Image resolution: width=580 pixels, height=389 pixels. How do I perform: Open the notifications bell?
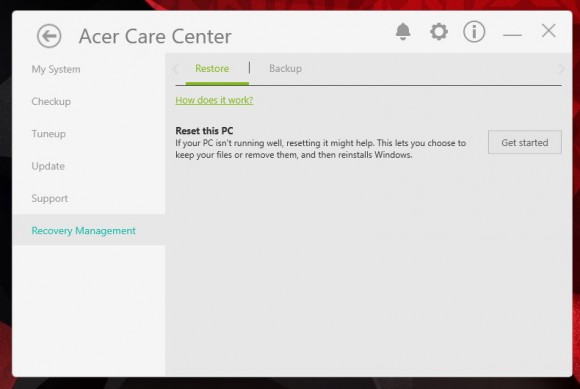tap(403, 31)
